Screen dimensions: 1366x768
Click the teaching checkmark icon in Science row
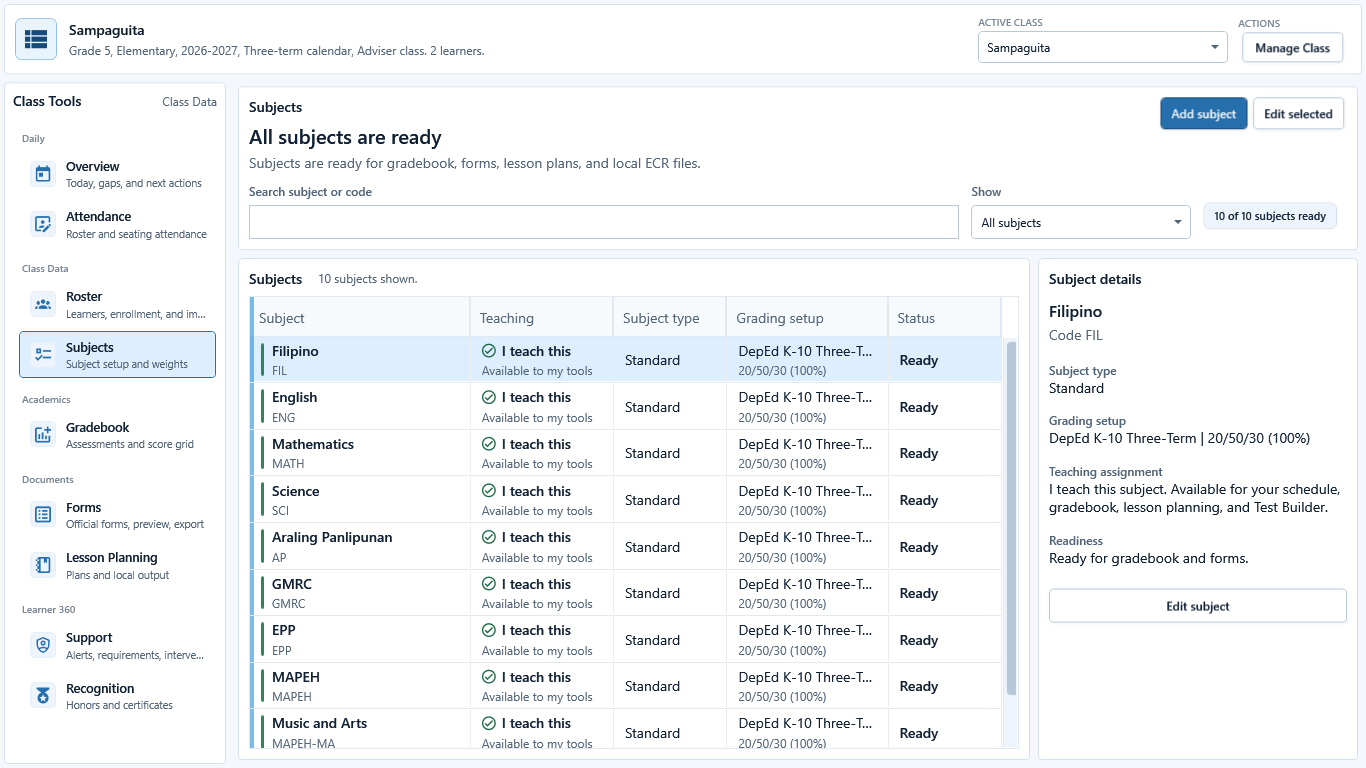pos(489,491)
